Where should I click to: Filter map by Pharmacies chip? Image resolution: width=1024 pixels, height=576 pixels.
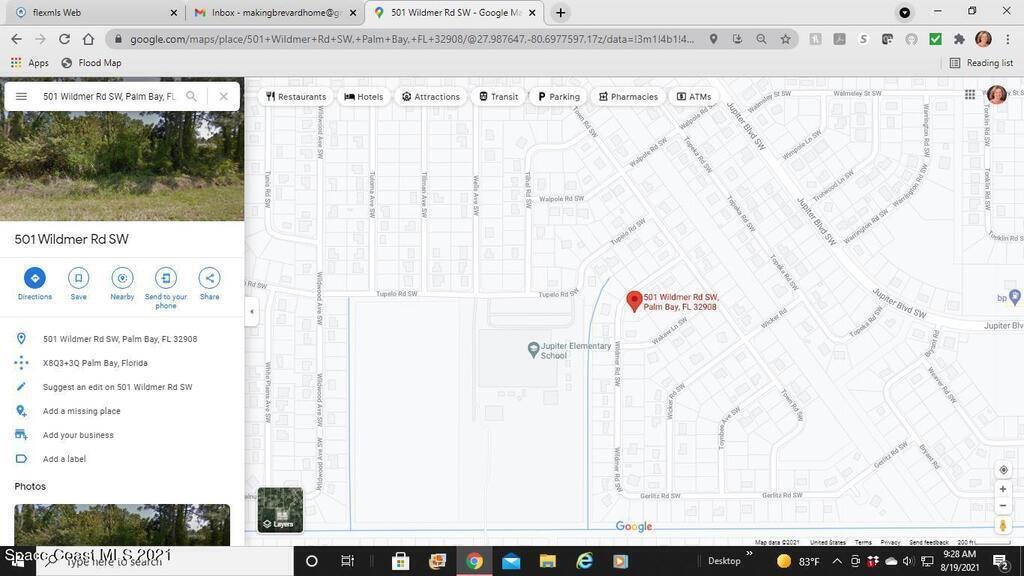[628, 97]
